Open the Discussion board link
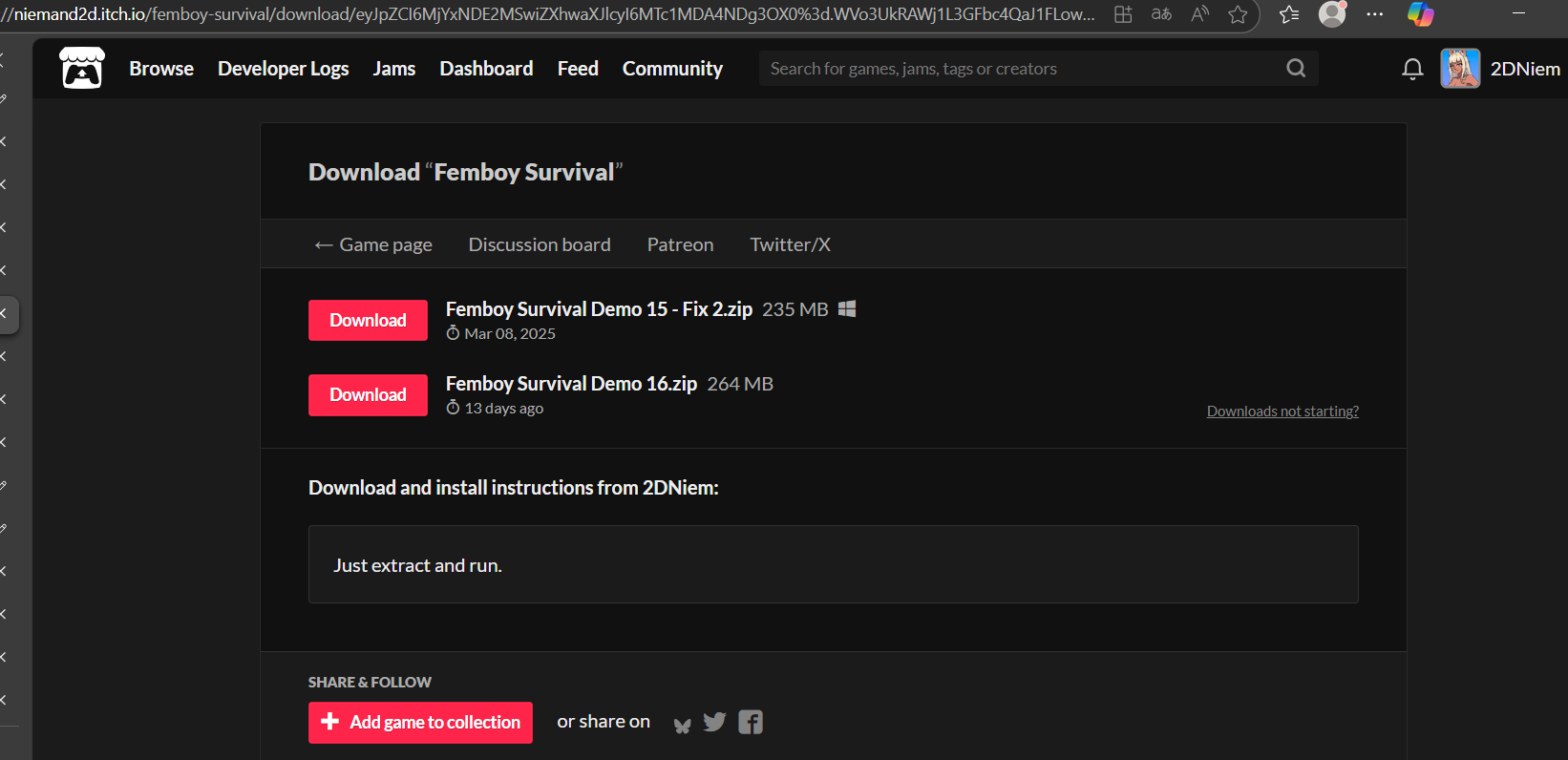 click(540, 244)
